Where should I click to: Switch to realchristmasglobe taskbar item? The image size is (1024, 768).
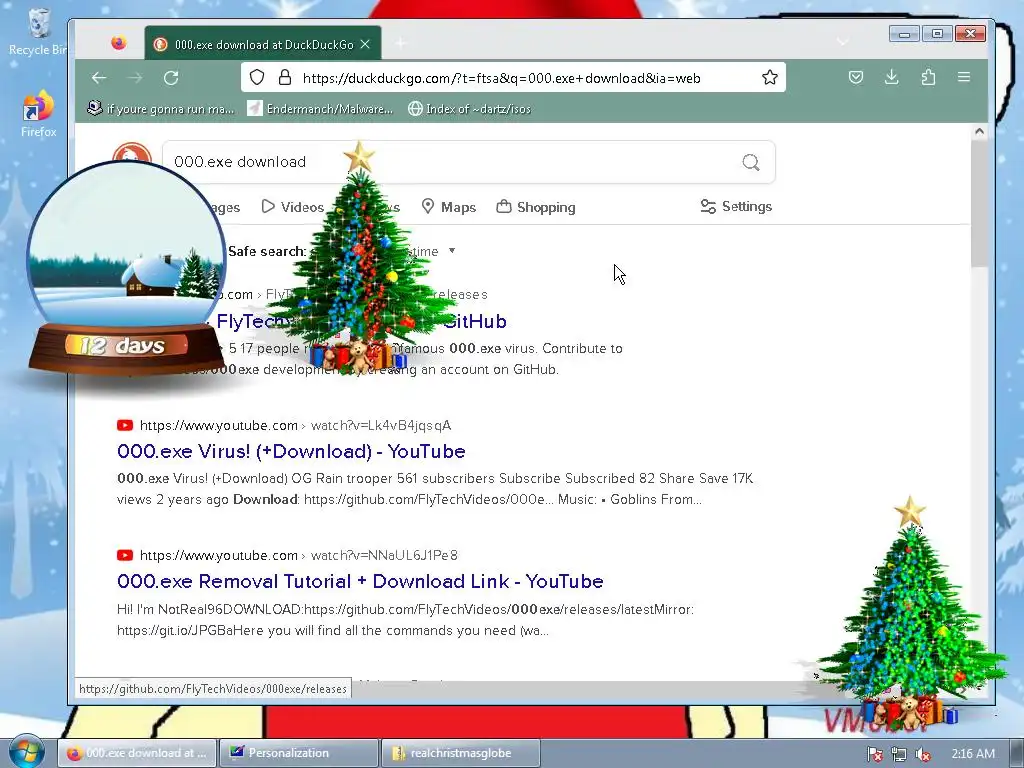tap(460, 753)
